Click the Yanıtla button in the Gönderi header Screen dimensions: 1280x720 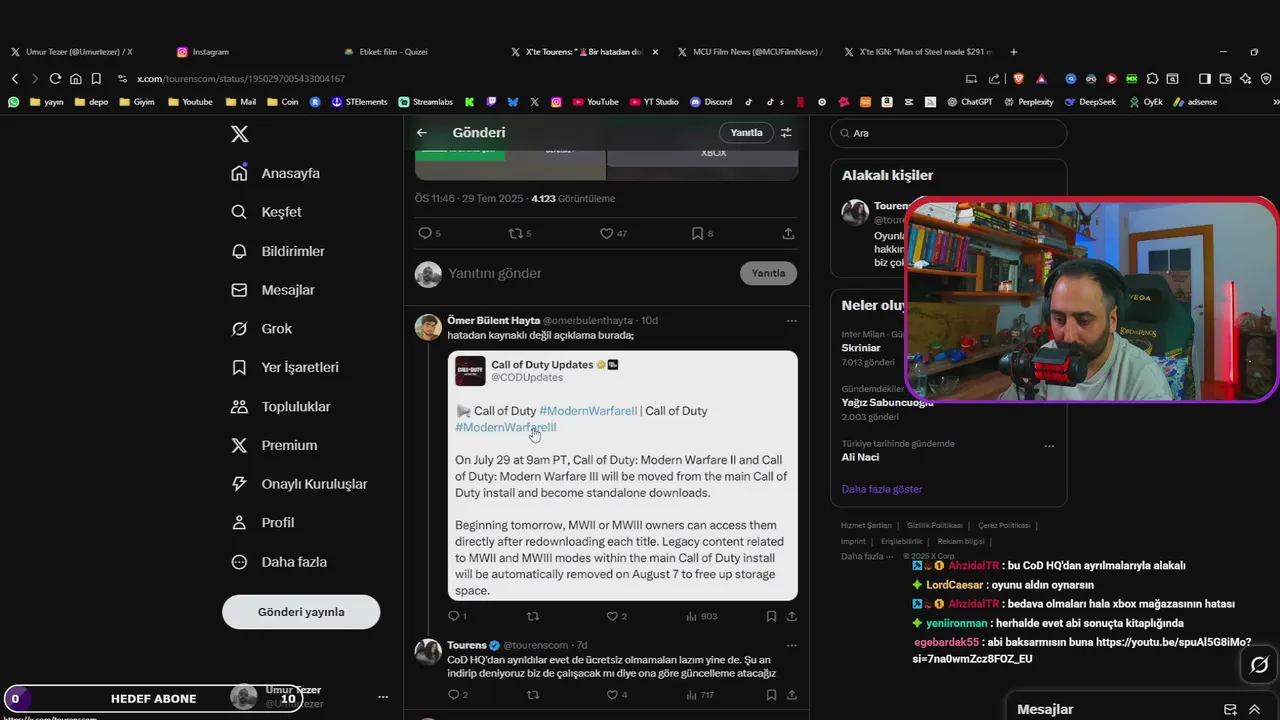[x=746, y=132]
